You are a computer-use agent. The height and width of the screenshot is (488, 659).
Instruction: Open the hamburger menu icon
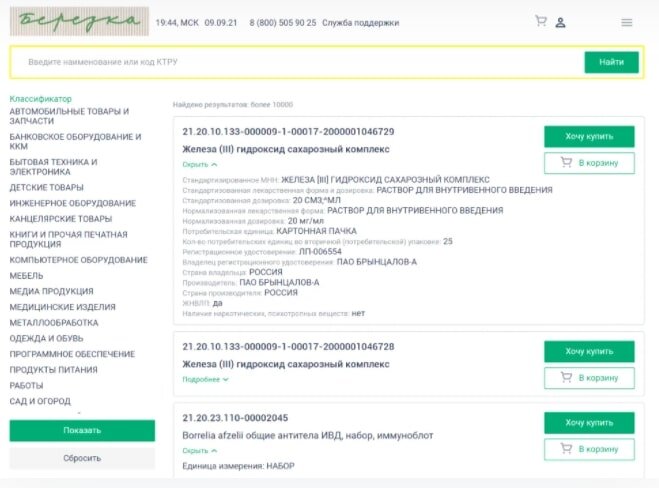(x=627, y=22)
